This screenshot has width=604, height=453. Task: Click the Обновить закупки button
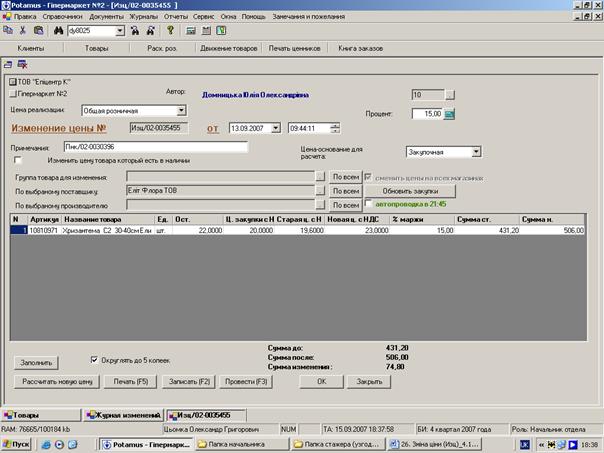[410, 191]
